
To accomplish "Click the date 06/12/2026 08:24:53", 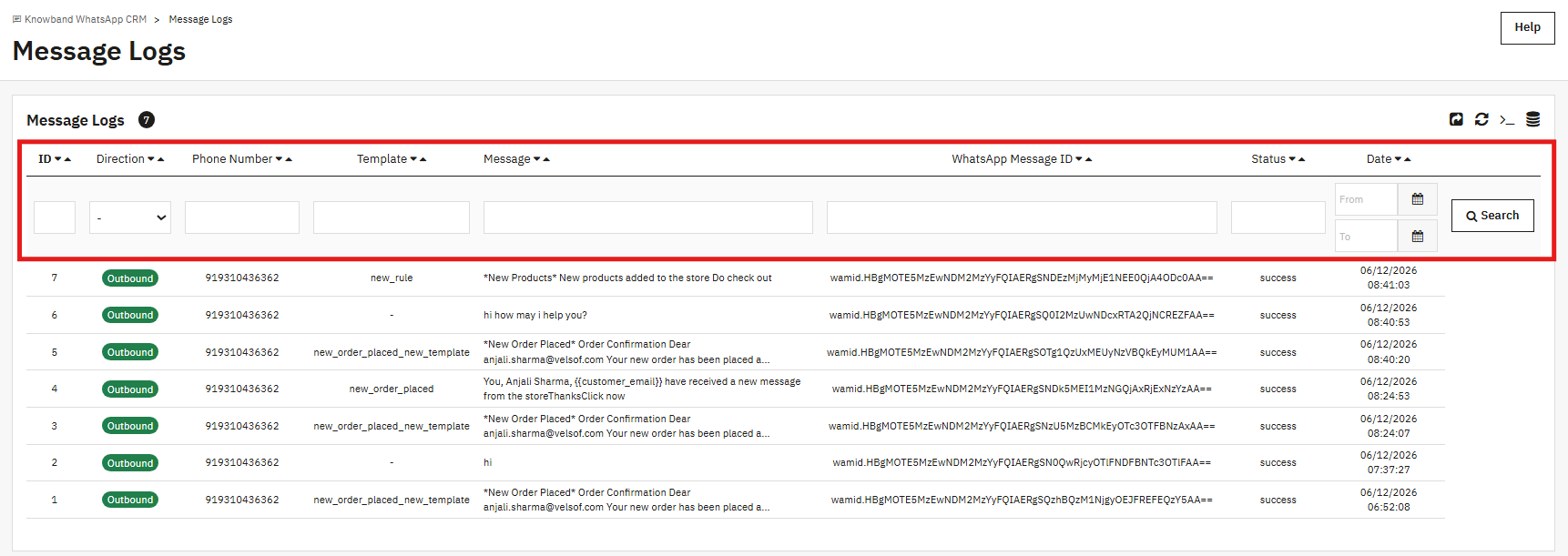I will (1389, 389).
